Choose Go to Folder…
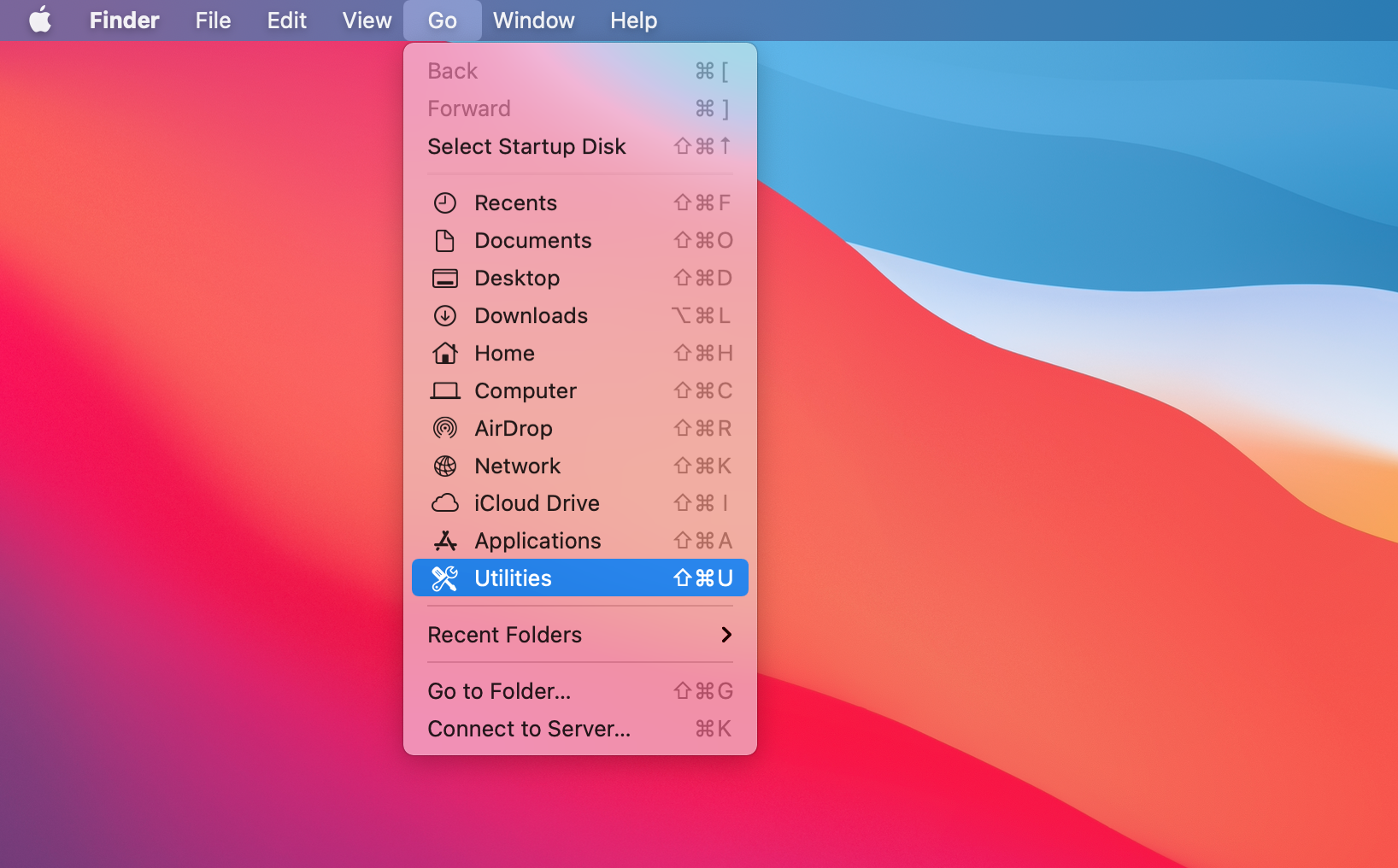1398x868 pixels. click(580, 691)
